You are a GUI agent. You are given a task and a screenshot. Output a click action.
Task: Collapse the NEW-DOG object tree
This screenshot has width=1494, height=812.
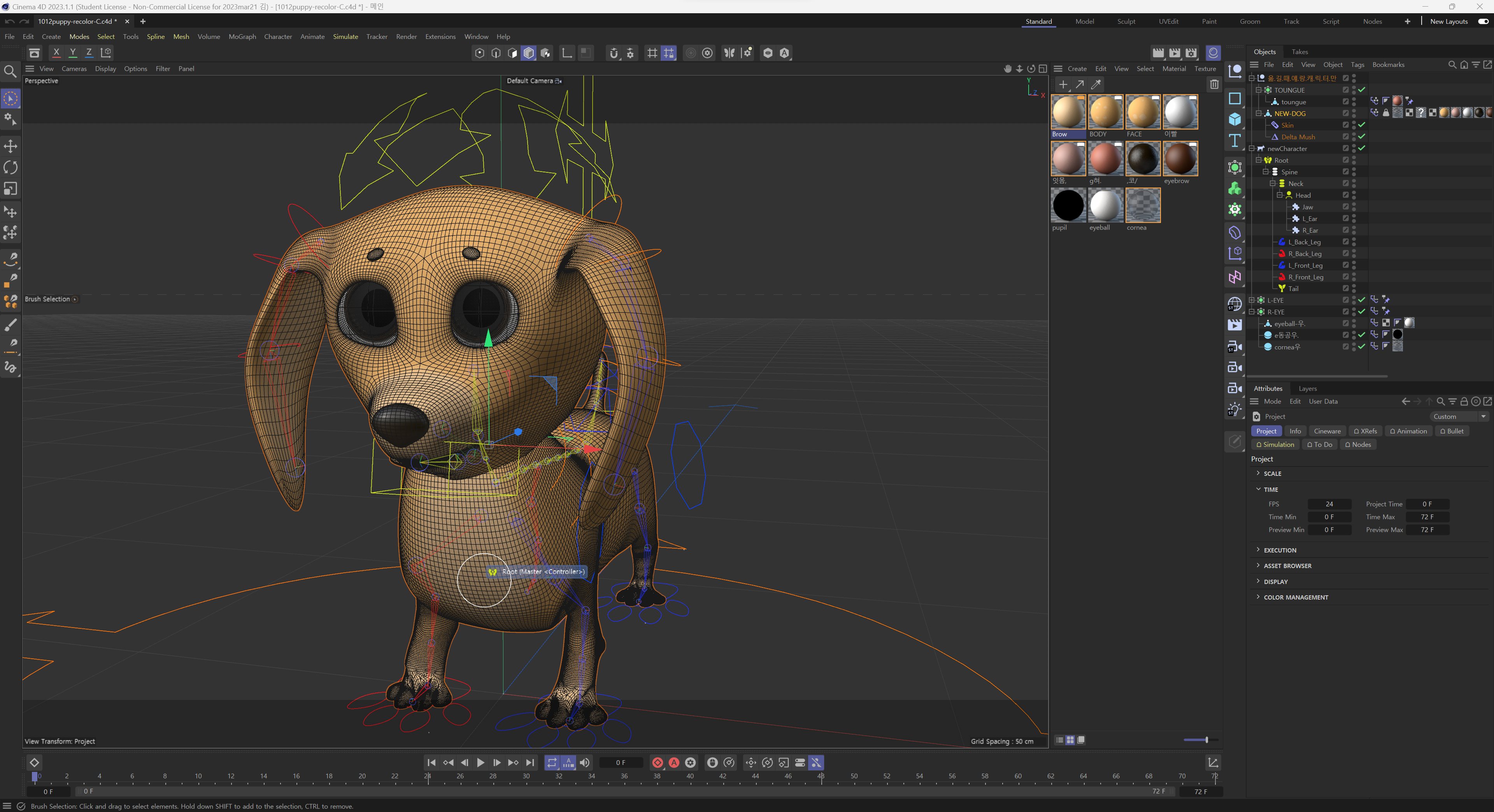[x=1259, y=113]
